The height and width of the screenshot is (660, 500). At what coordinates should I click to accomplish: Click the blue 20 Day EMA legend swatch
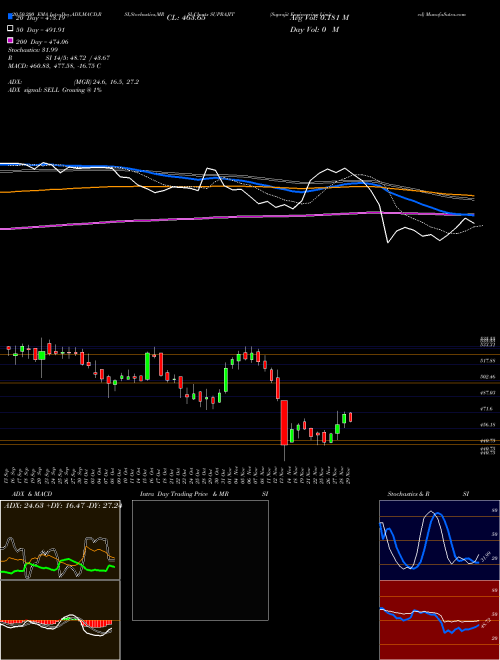(x=11, y=17)
